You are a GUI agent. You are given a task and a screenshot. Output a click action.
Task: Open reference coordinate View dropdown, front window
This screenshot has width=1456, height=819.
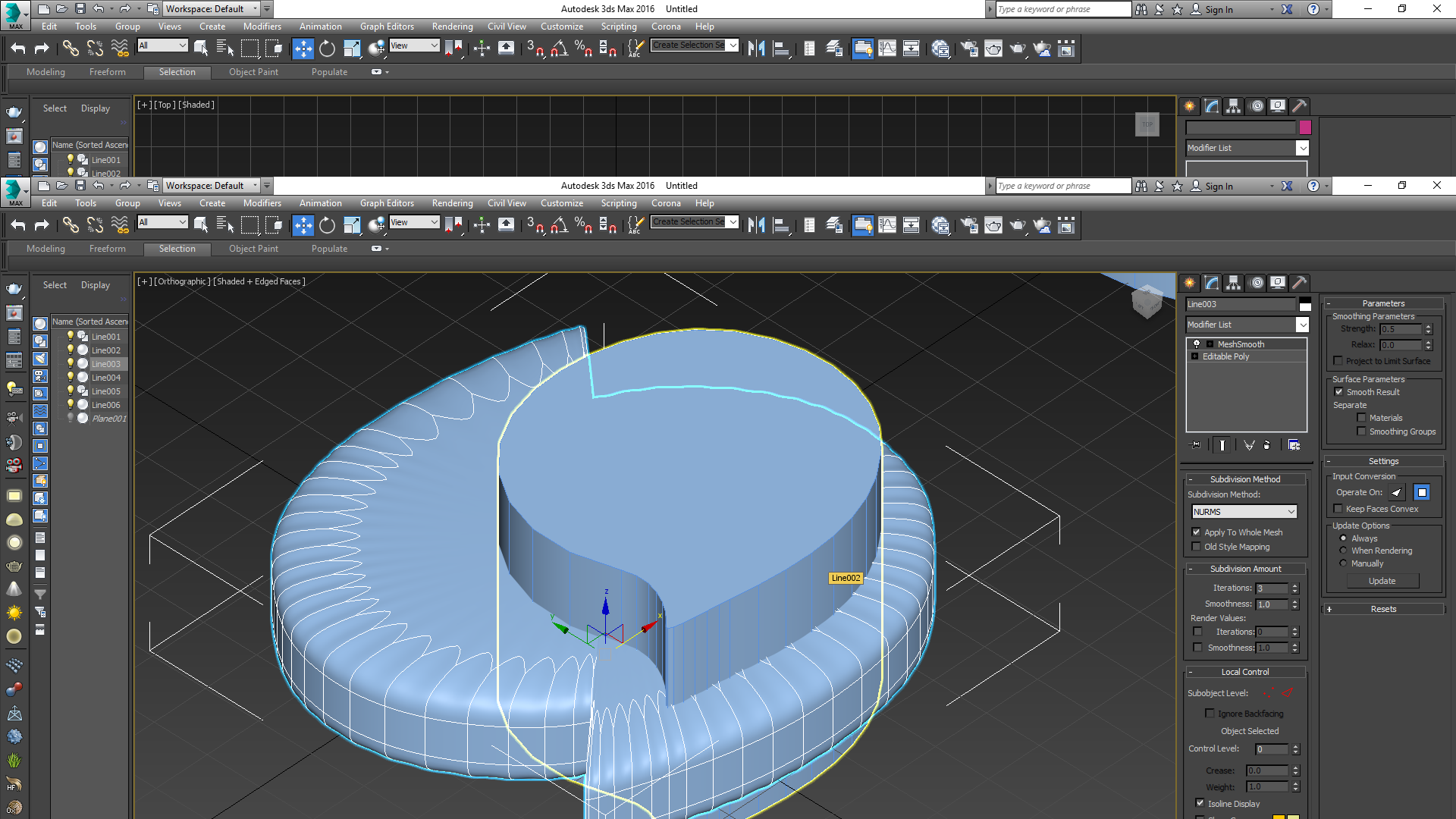414,222
